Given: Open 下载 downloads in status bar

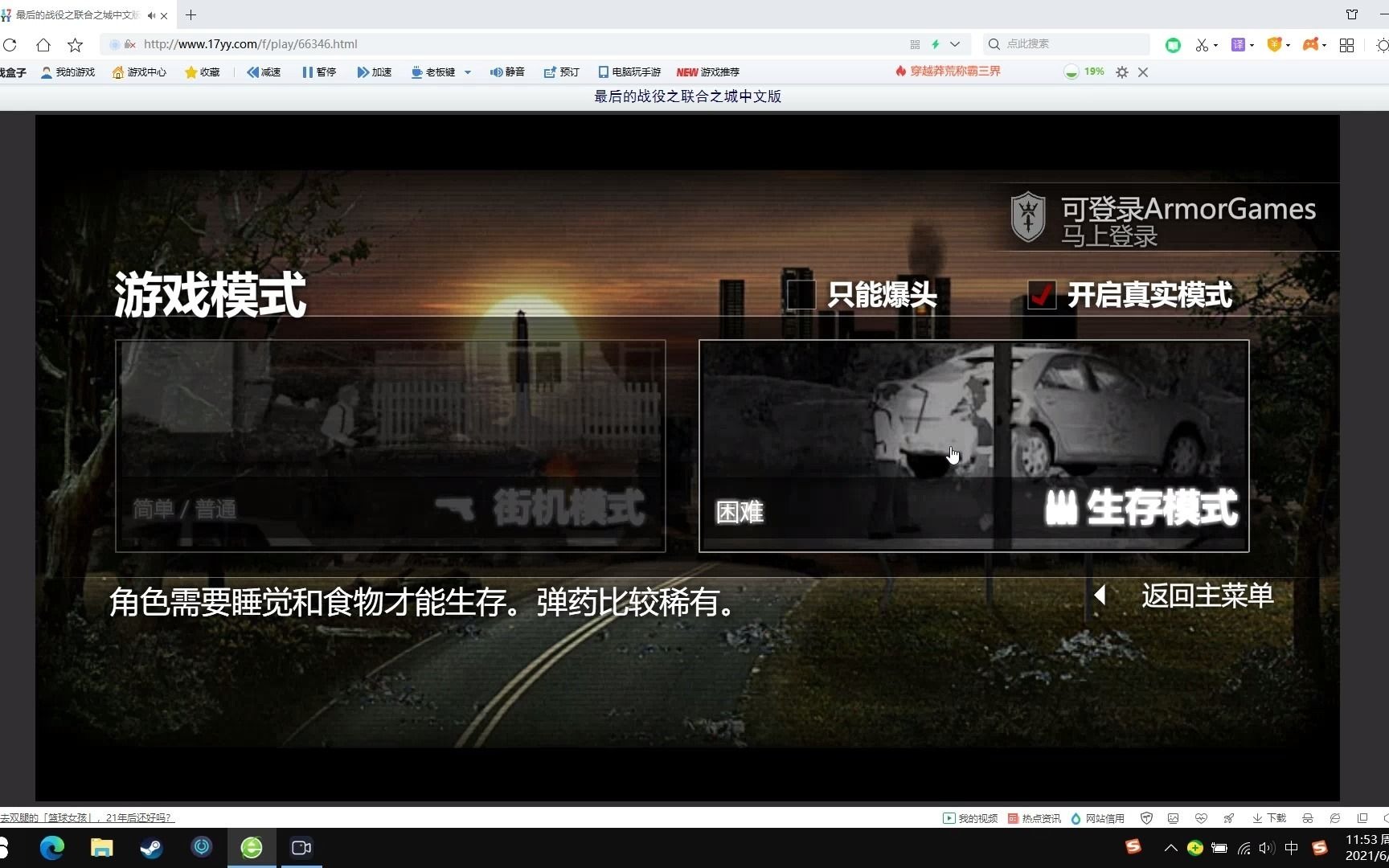Looking at the screenshot, I should point(1269,818).
